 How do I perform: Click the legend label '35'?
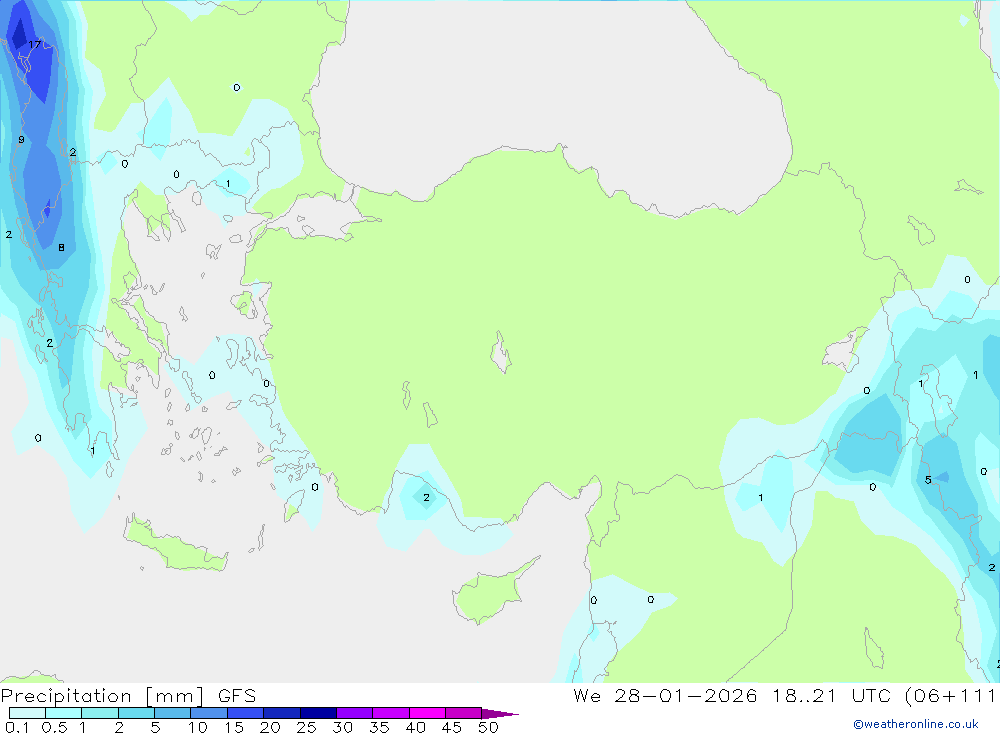[379, 727]
